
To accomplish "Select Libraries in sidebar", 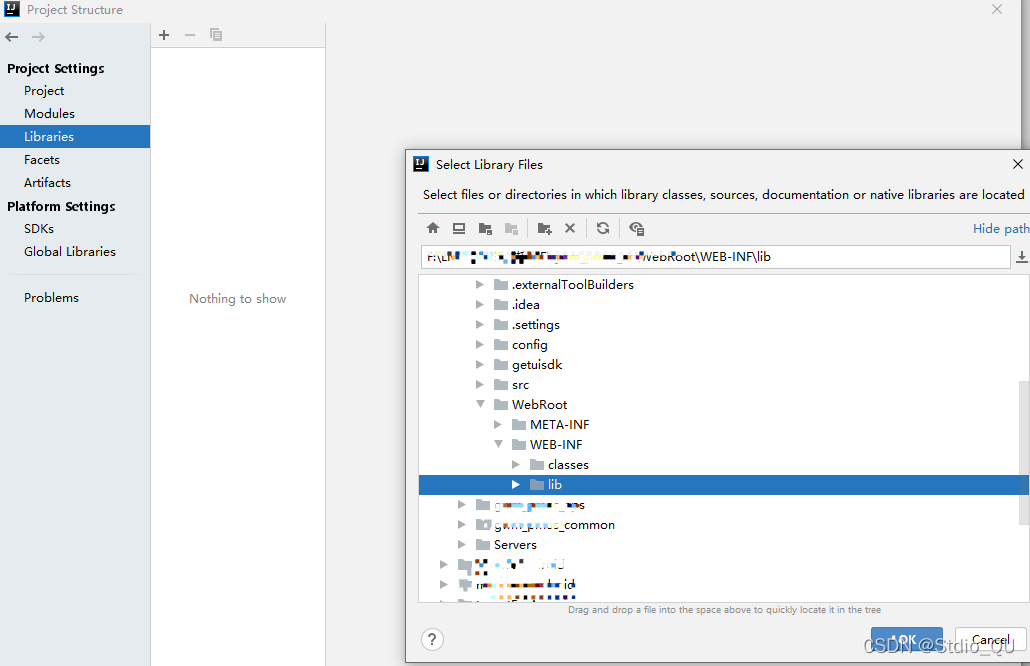I will pos(75,137).
